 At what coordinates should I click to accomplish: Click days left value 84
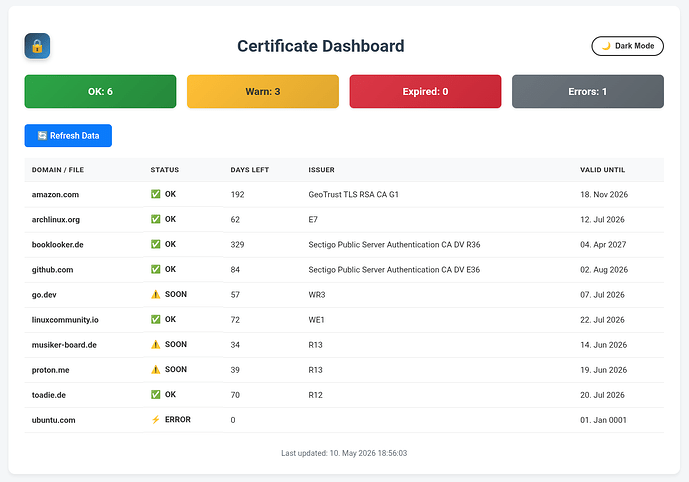[x=235, y=269]
